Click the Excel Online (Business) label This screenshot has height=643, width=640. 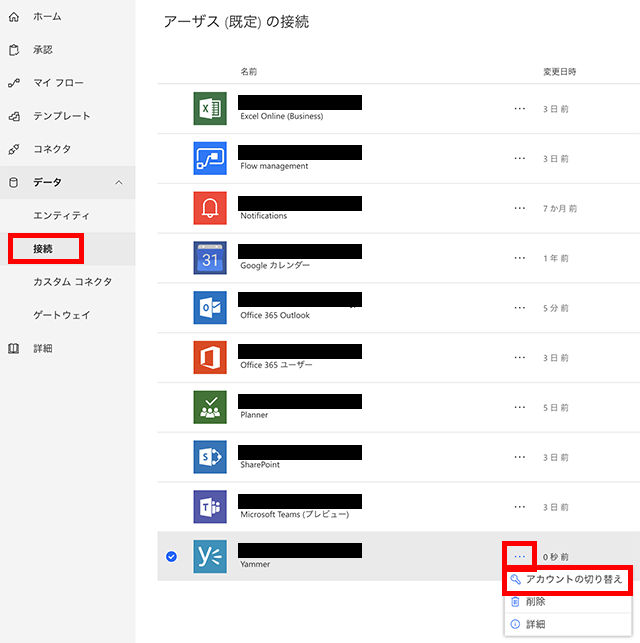282,116
